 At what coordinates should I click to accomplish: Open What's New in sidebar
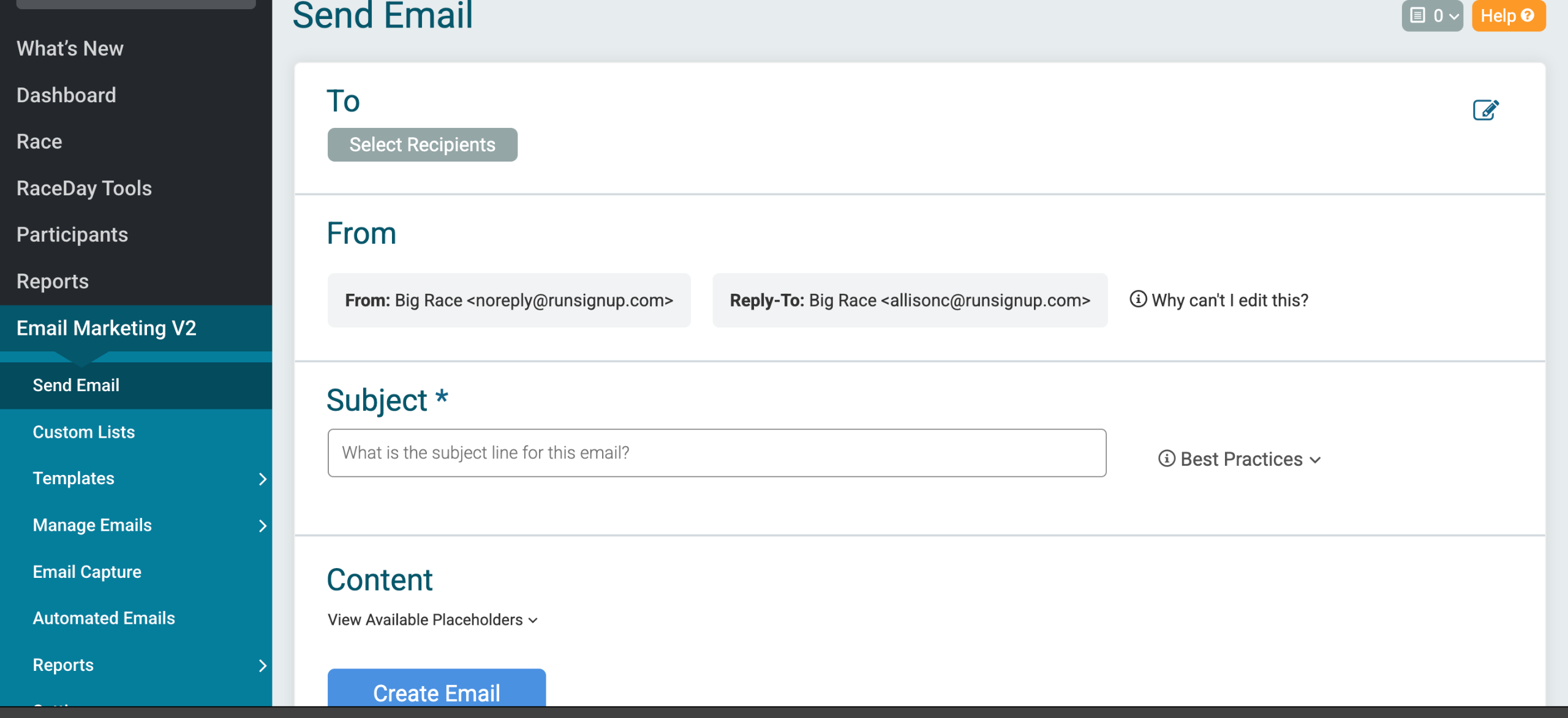pyautogui.click(x=70, y=48)
